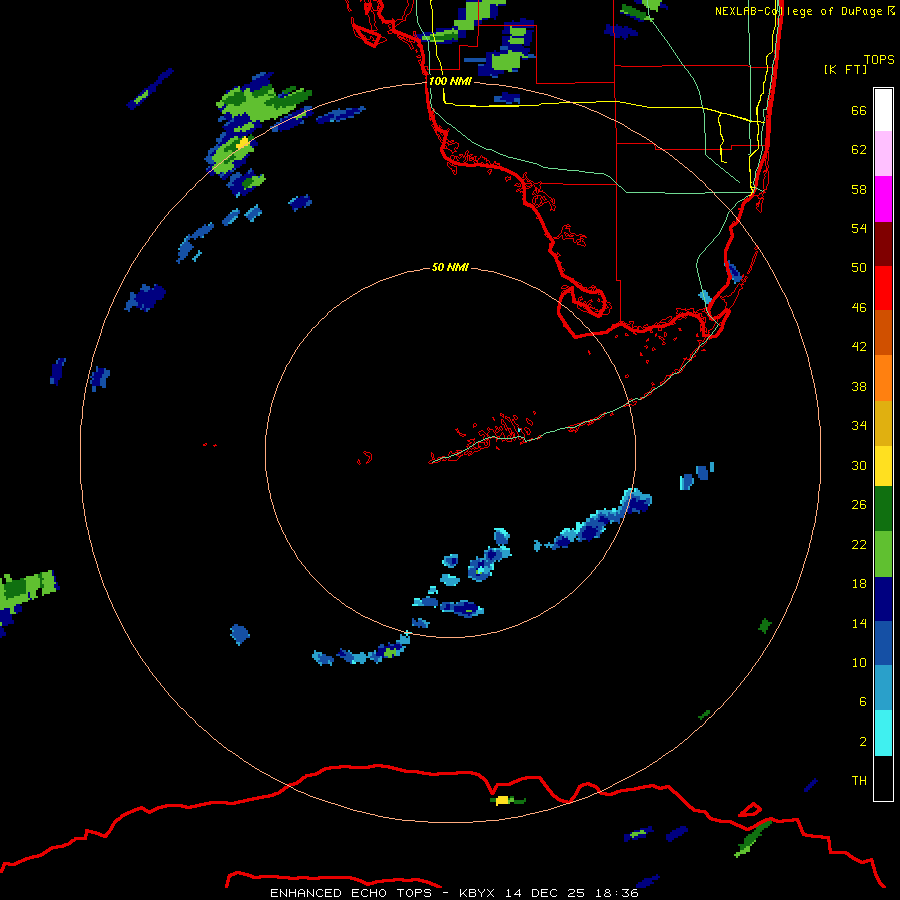Select the bright red 50 kft swatch
The height and width of the screenshot is (900, 900).
pos(883,288)
